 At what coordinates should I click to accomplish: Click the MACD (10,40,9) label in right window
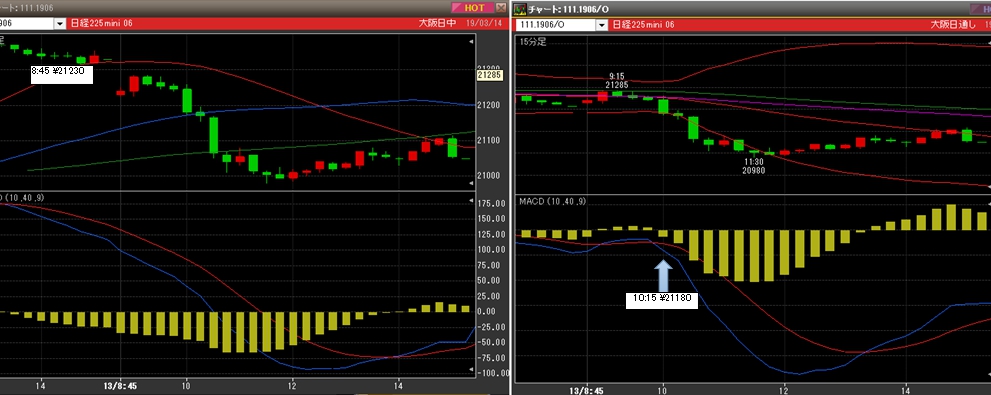552,201
